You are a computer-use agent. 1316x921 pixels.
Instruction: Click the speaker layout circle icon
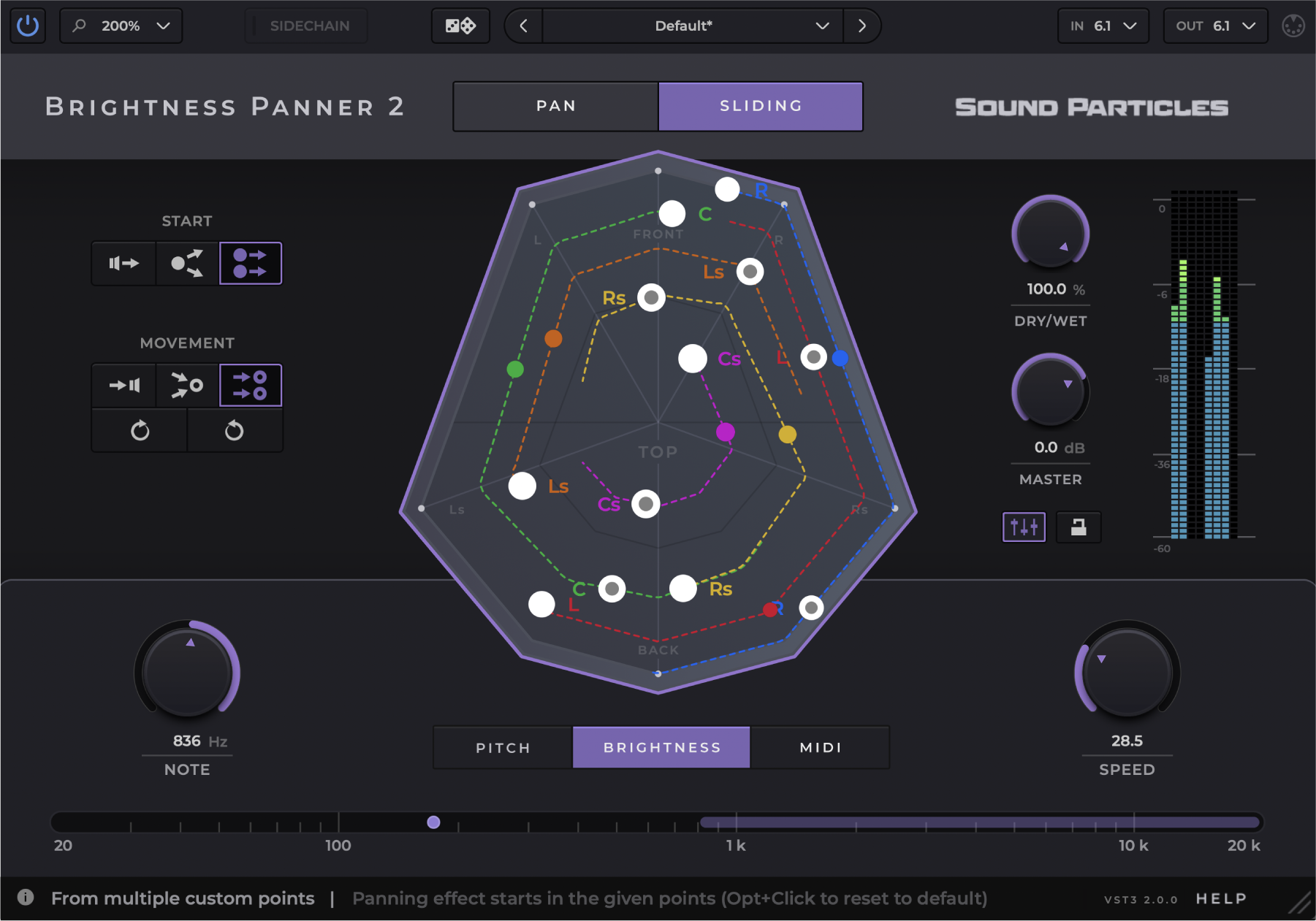tap(1293, 26)
